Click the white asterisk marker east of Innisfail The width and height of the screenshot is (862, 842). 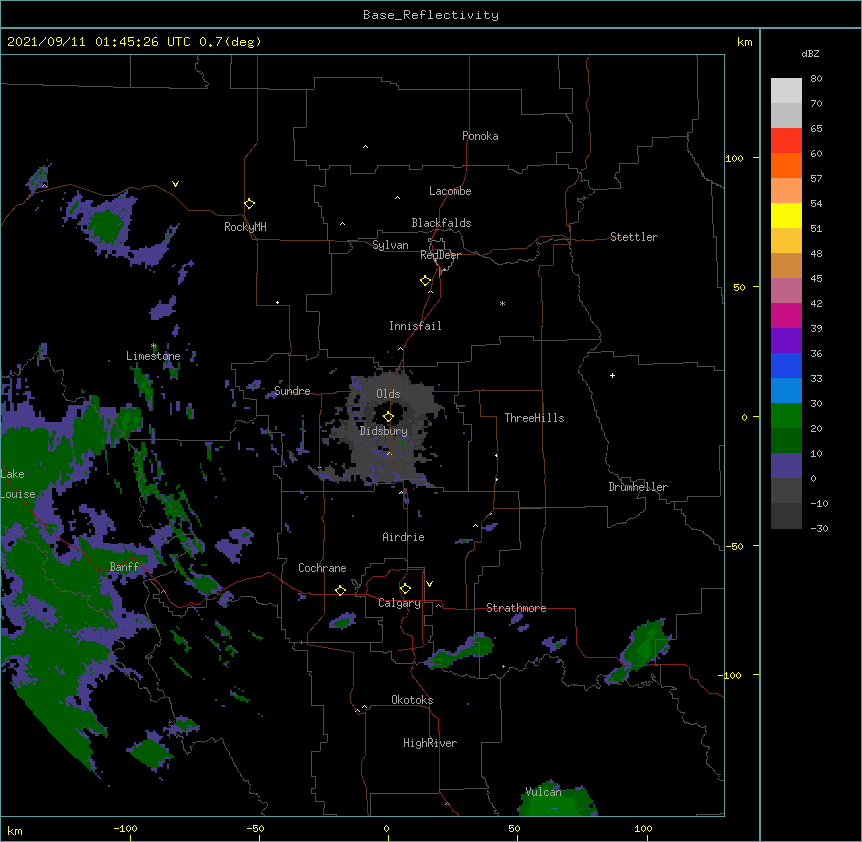point(502,303)
